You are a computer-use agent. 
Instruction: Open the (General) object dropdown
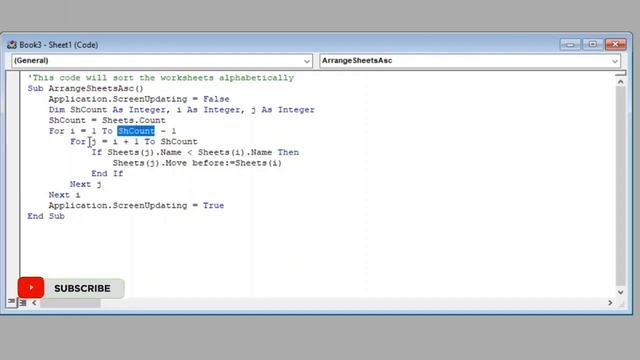162,61
